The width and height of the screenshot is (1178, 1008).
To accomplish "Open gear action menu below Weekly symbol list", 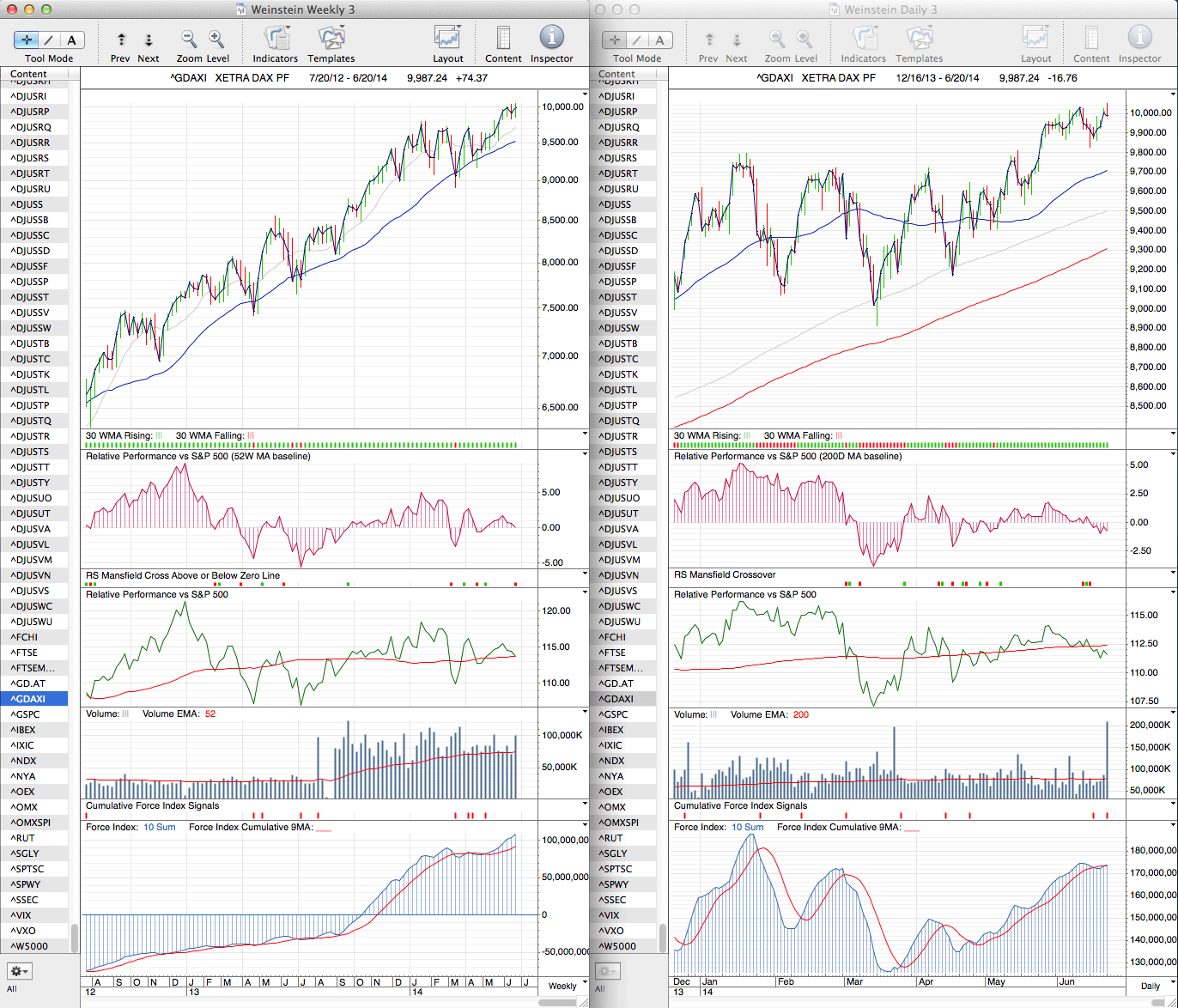I will pyautogui.click(x=19, y=971).
